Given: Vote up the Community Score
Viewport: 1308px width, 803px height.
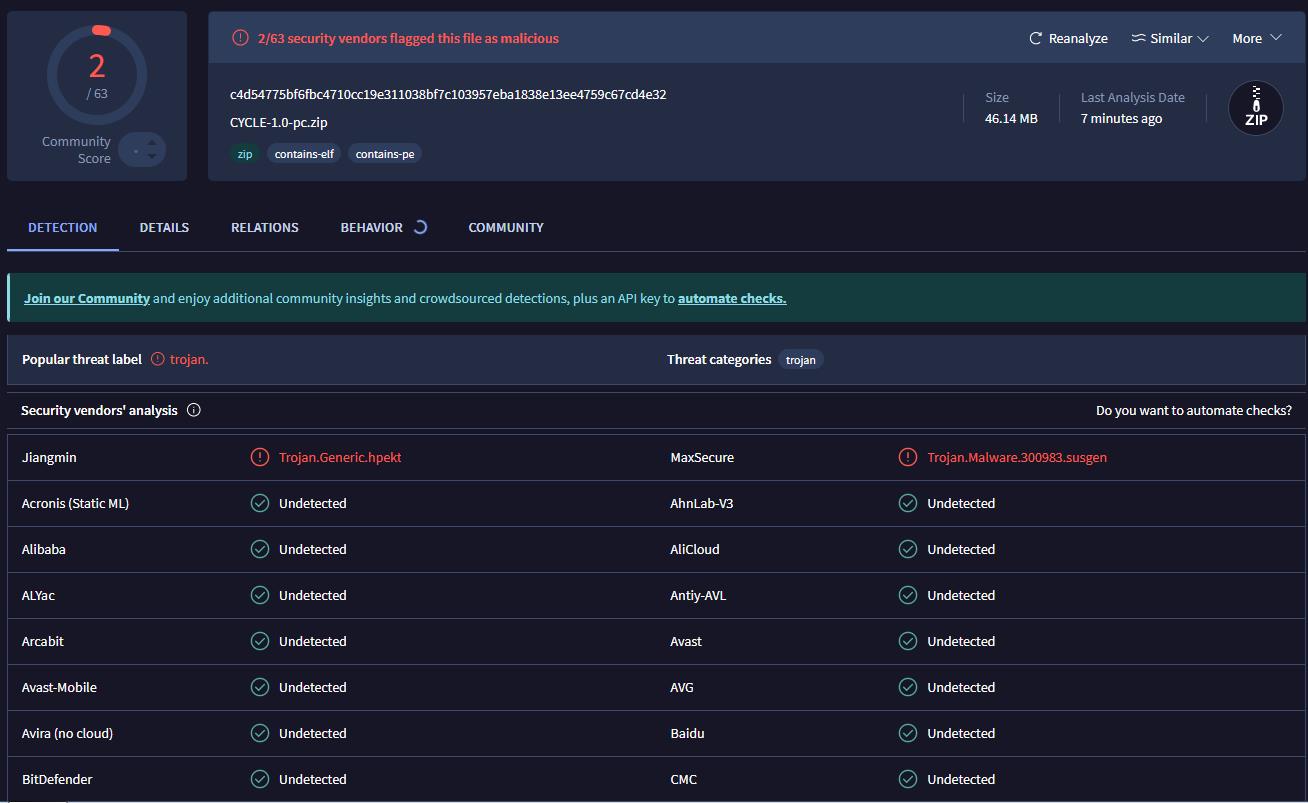Looking at the screenshot, I should (152, 143).
